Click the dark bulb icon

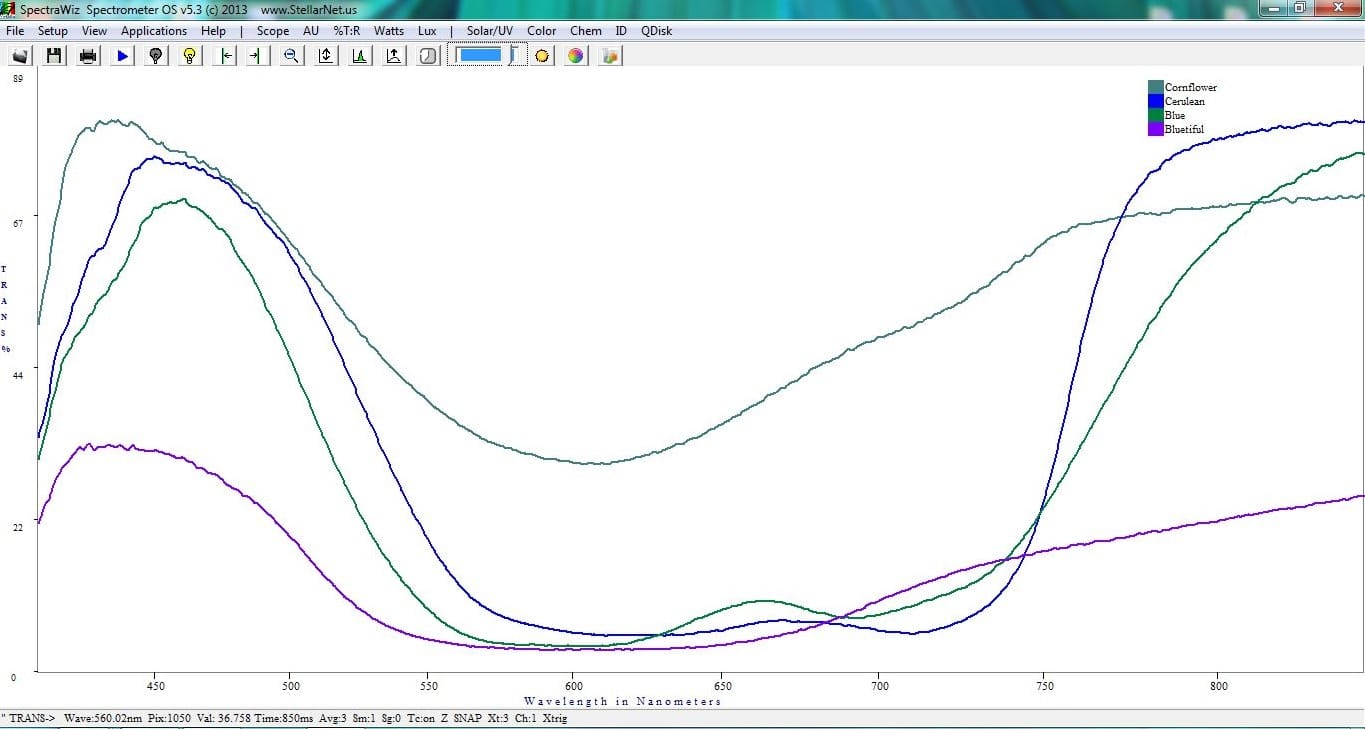point(156,56)
